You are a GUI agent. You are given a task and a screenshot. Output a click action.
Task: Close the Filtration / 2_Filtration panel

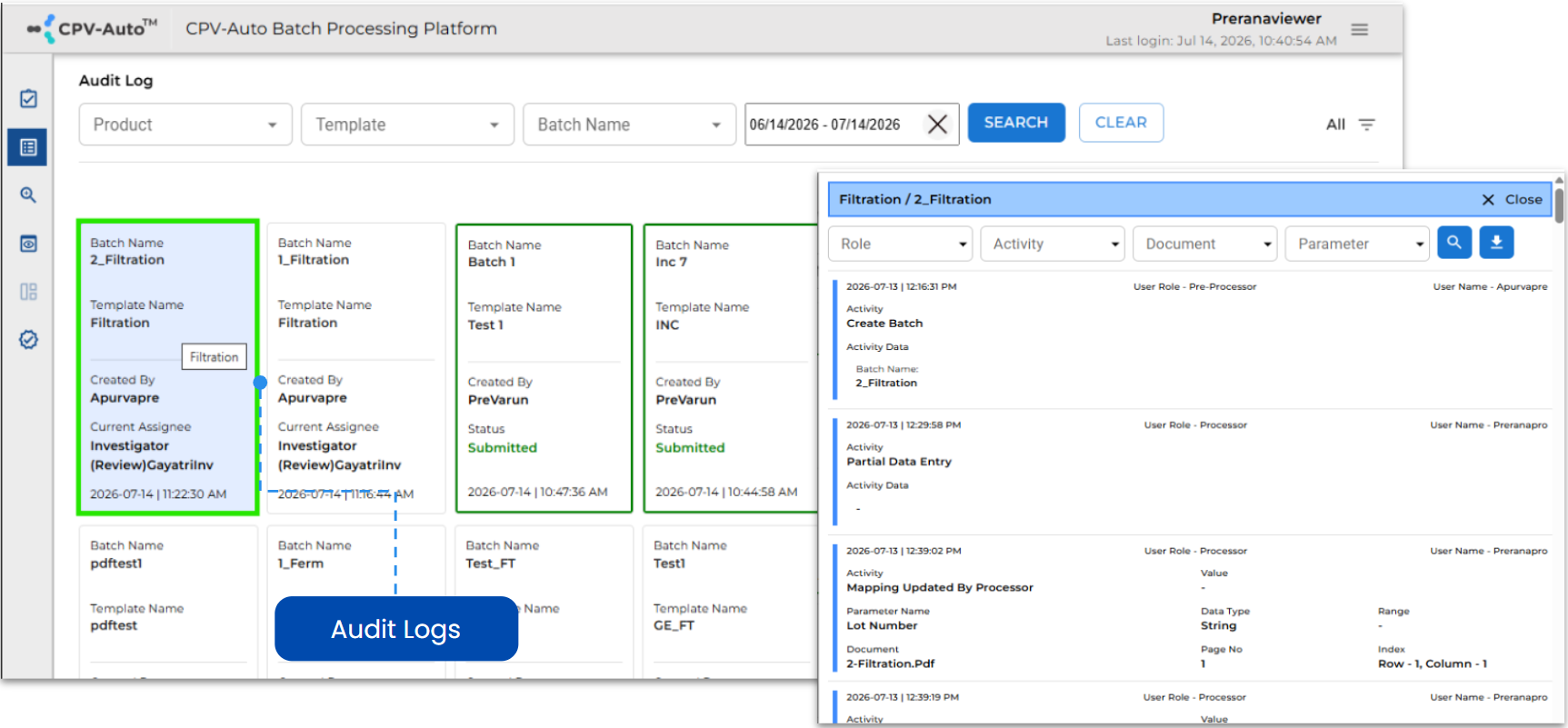[1513, 199]
